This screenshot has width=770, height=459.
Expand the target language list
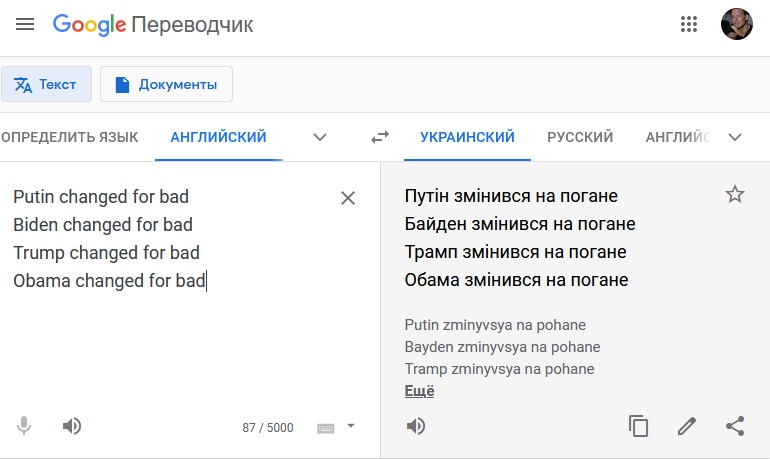(x=735, y=137)
